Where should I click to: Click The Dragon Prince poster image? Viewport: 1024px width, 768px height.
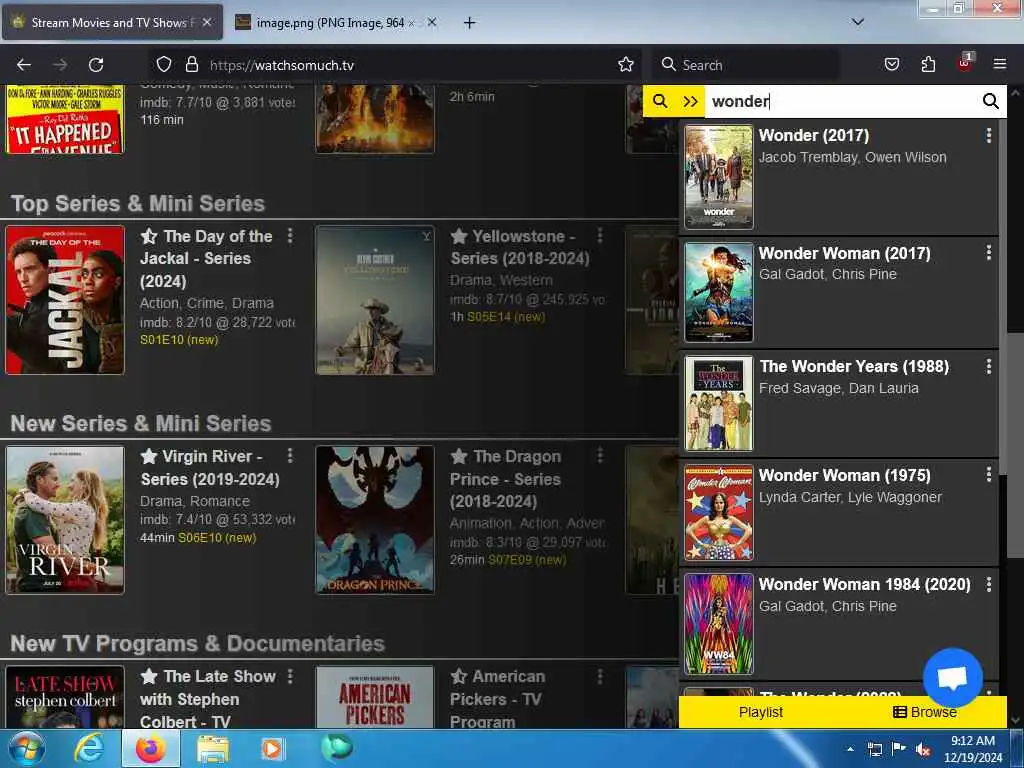tap(375, 520)
